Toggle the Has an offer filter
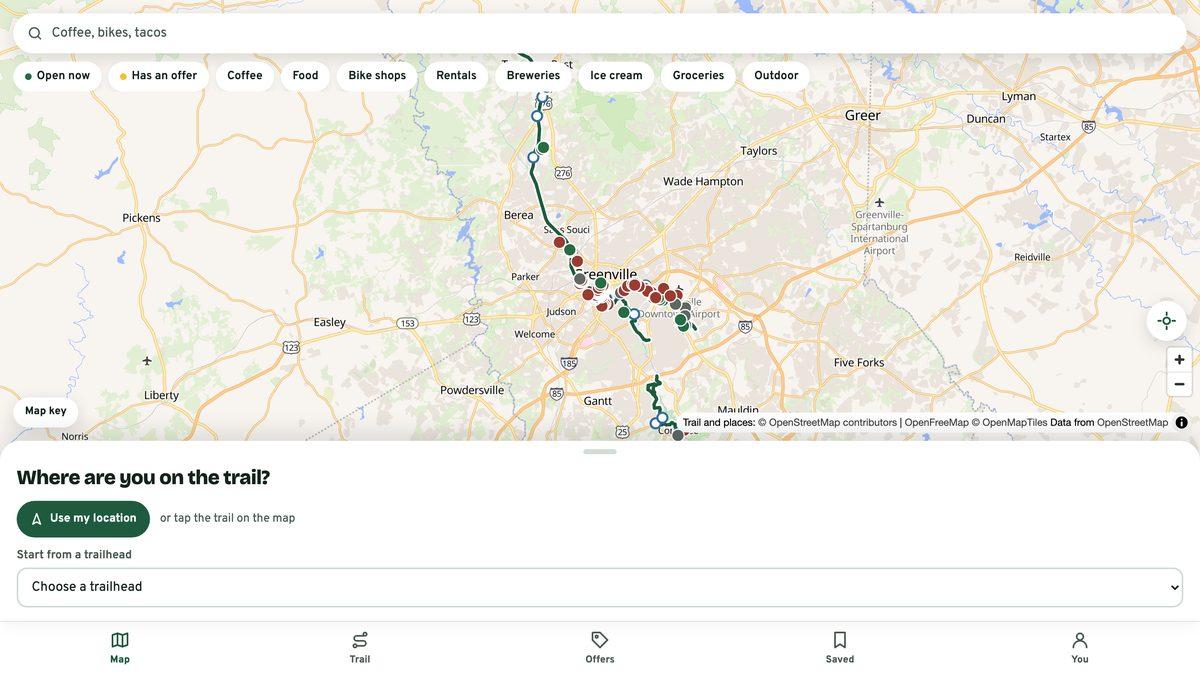This screenshot has height=675, width=1200. point(158,76)
